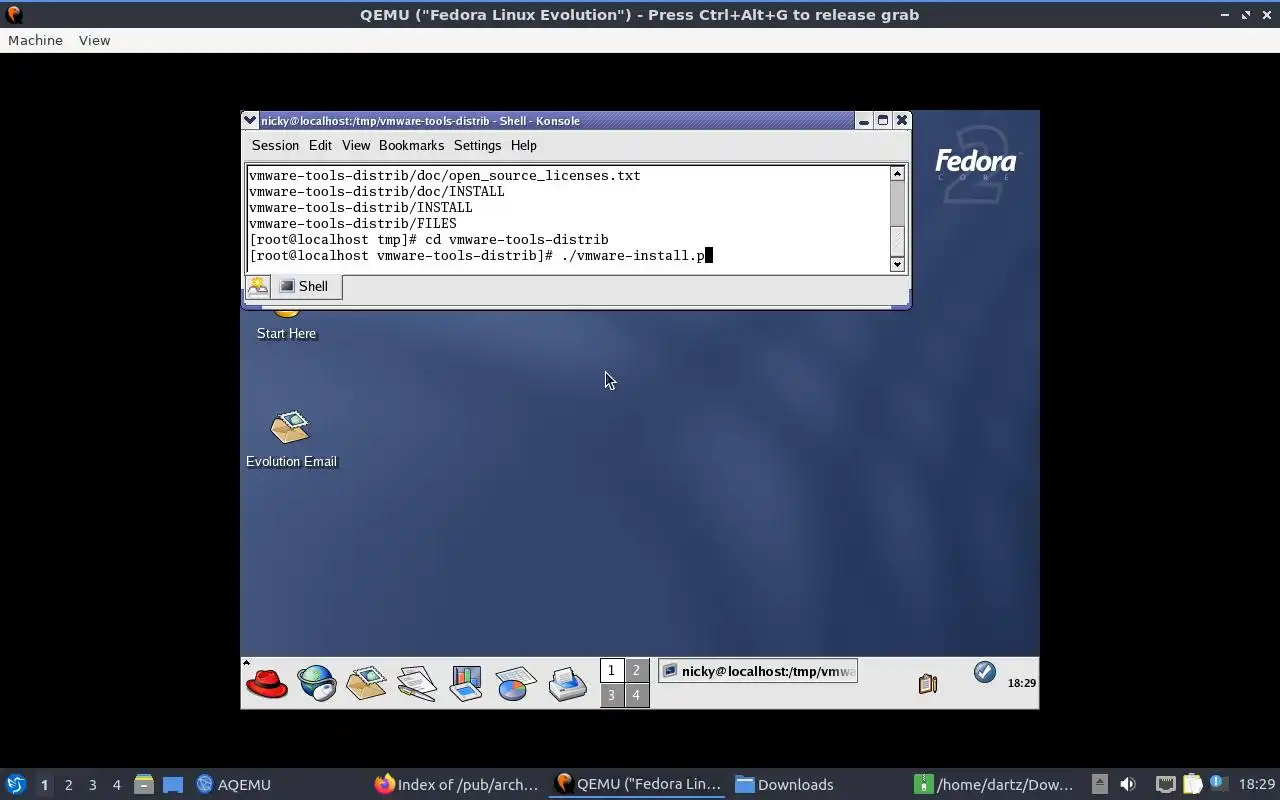Switch to AQEMU taskbar entry
This screenshot has width=1280, height=800.
234,784
